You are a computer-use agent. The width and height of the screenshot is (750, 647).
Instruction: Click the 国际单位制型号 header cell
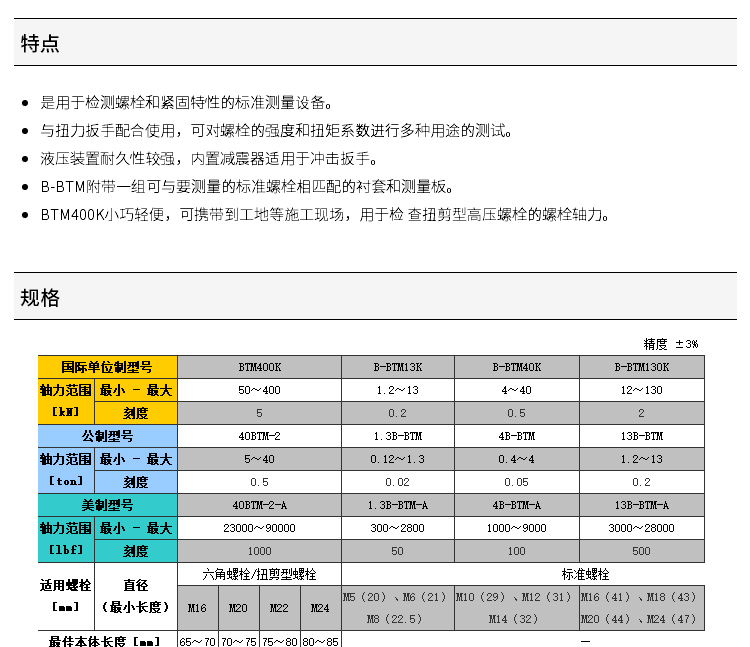point(108,367)
